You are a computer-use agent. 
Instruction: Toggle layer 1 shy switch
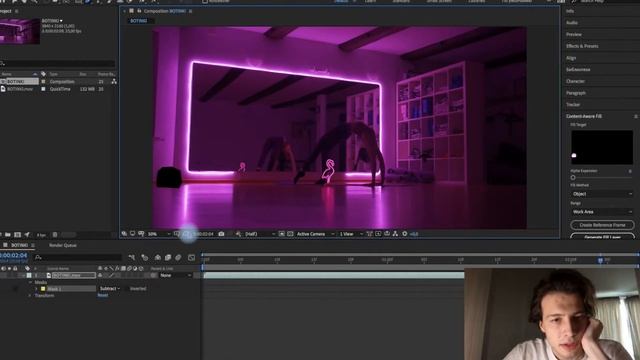(x=100, y=276)
